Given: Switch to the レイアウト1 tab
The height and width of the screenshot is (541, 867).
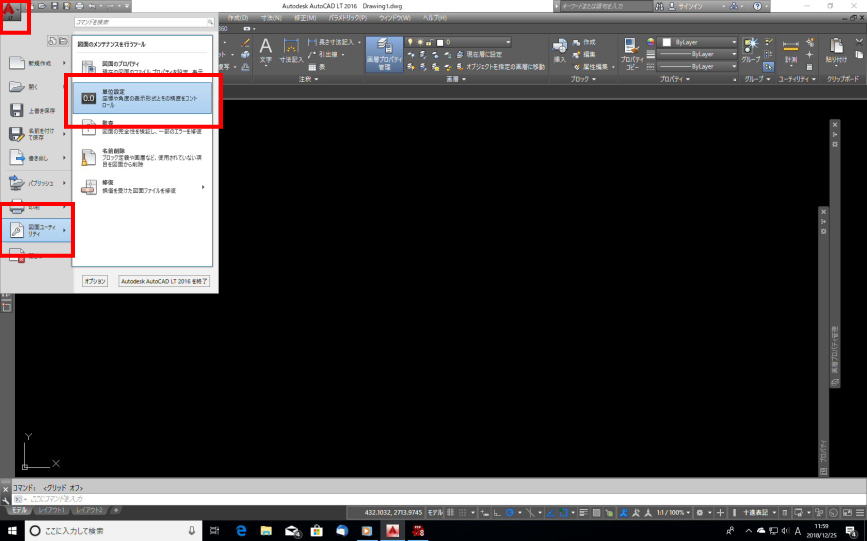Looking at the screenshot, I should 51,510.
